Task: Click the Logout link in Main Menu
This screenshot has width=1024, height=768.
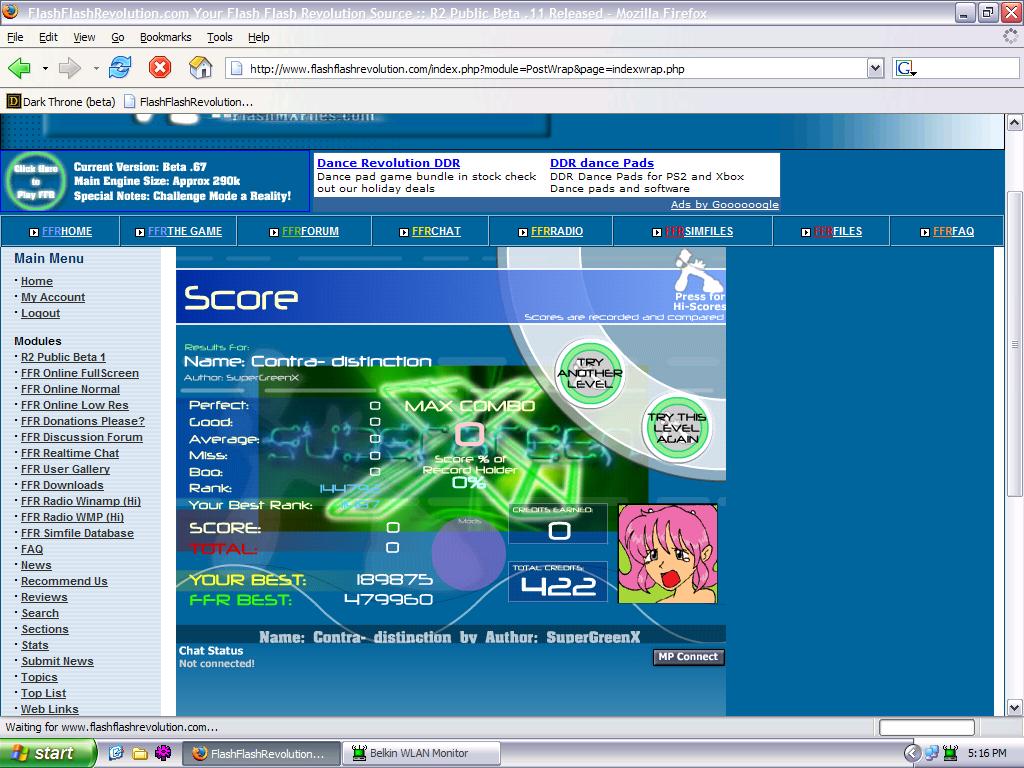Action: [x=40, y=313]
